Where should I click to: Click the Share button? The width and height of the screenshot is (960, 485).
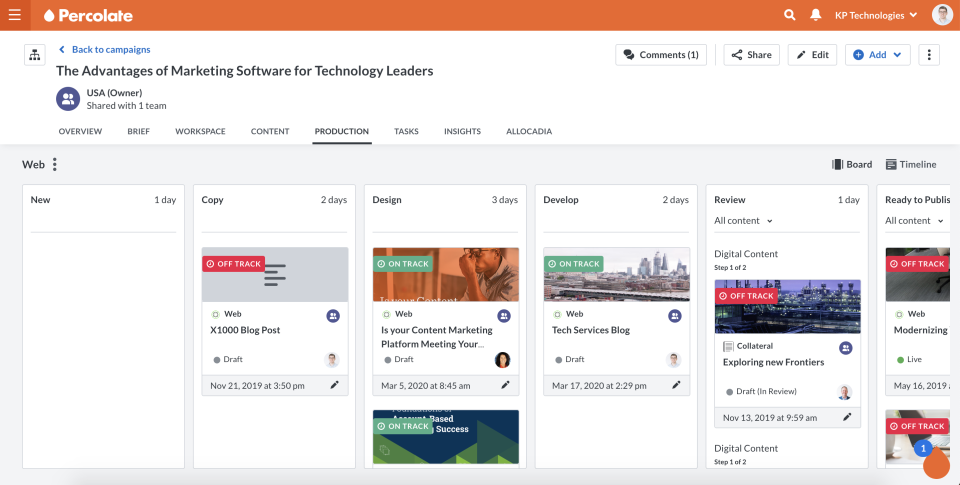pos(752,55)
